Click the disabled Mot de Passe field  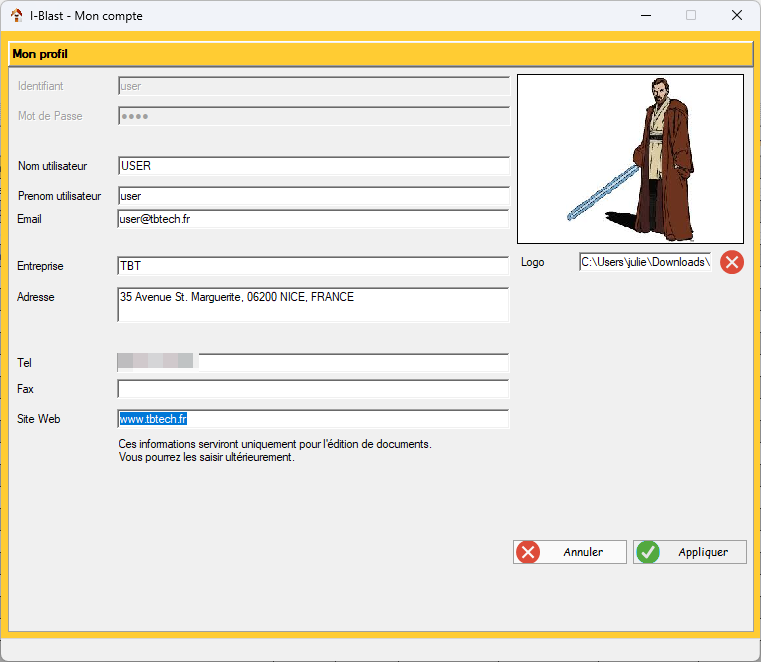click(x=314, y=116)
